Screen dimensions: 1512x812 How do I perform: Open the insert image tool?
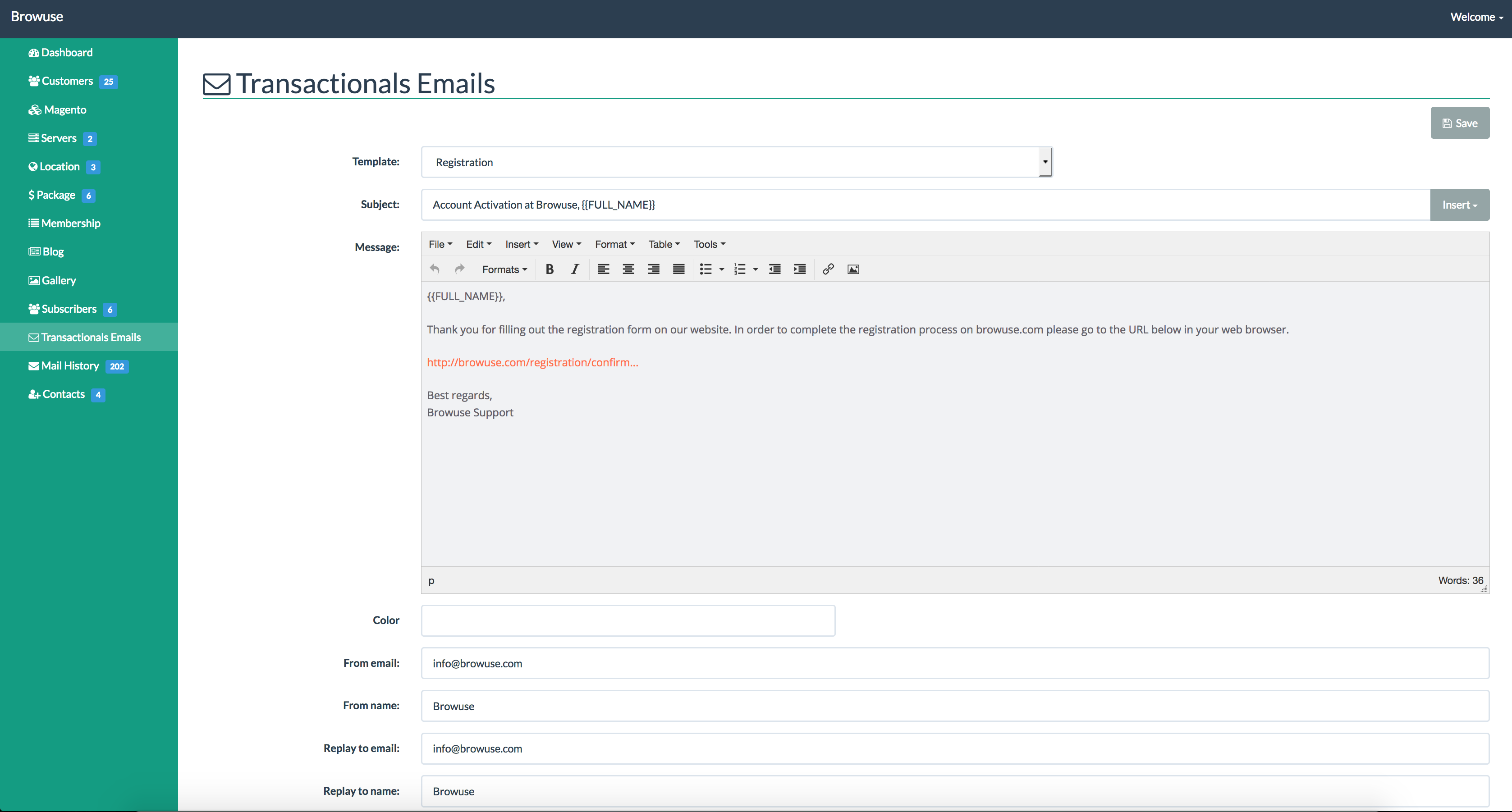(x=853, y=269)
